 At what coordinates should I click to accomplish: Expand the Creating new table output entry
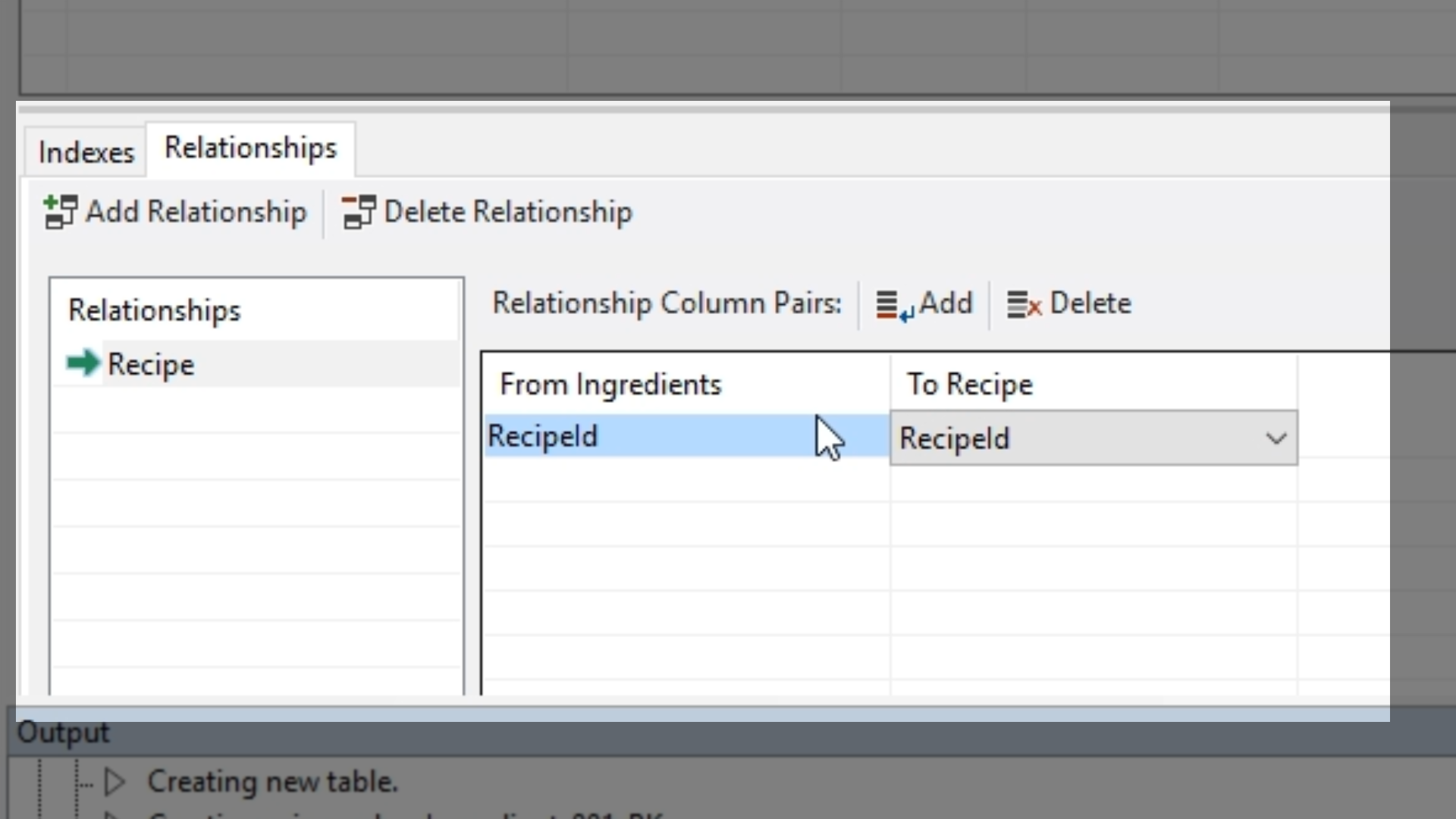coord(115,782)
